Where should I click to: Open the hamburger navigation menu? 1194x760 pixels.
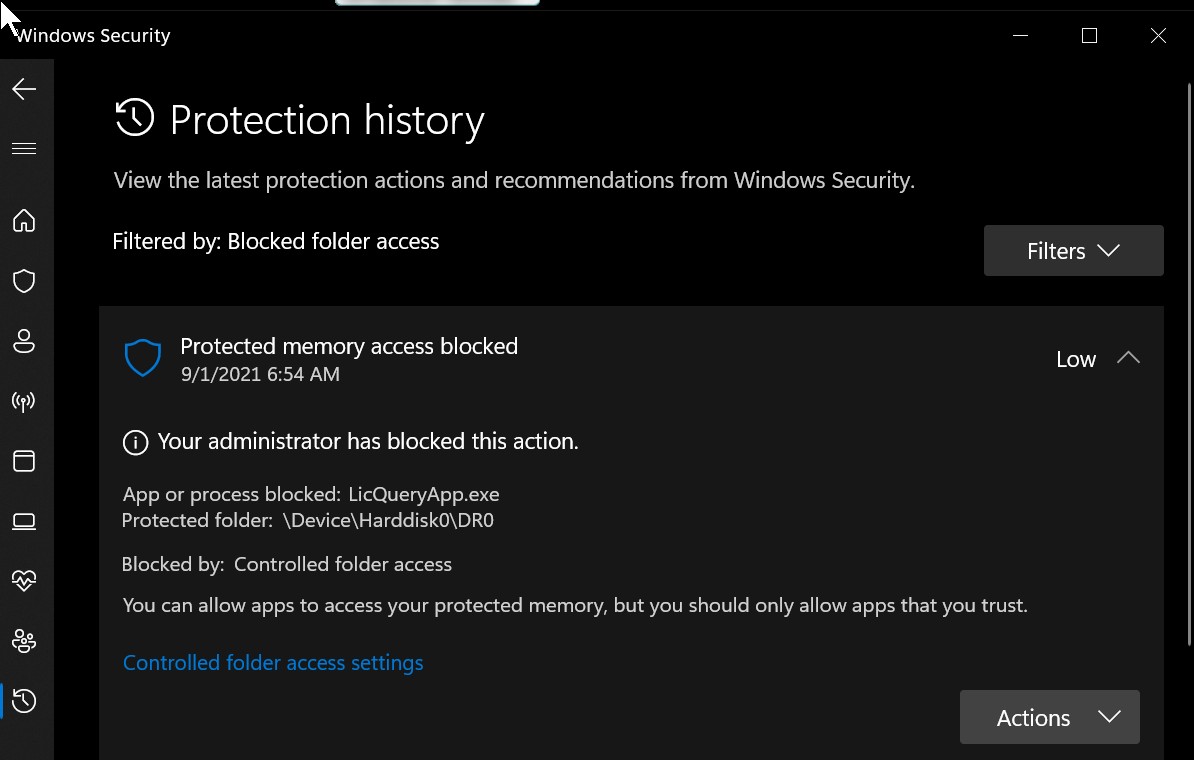[x=24, y=148]
